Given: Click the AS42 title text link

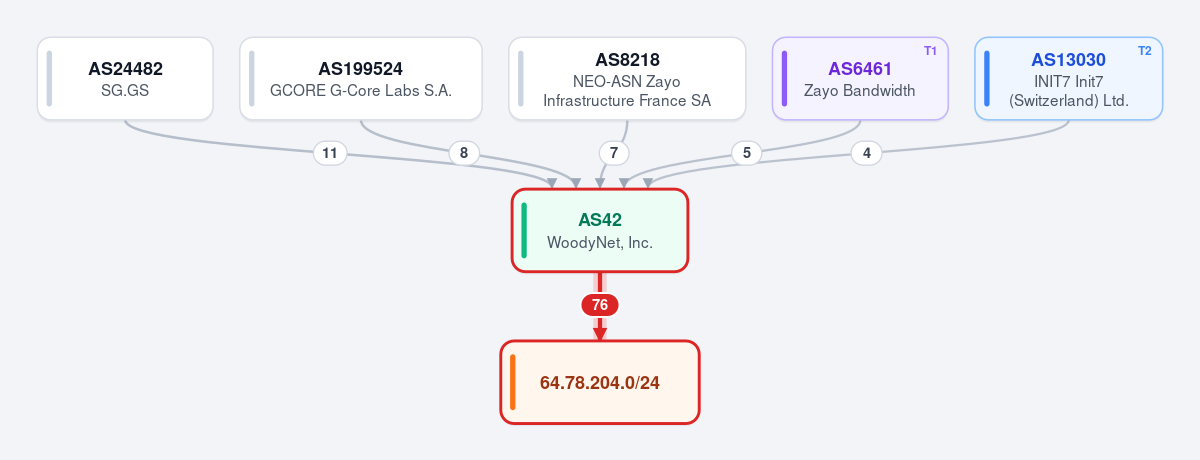Looking at the screenshot, I should pyautogui.click(x=600, y=220).
